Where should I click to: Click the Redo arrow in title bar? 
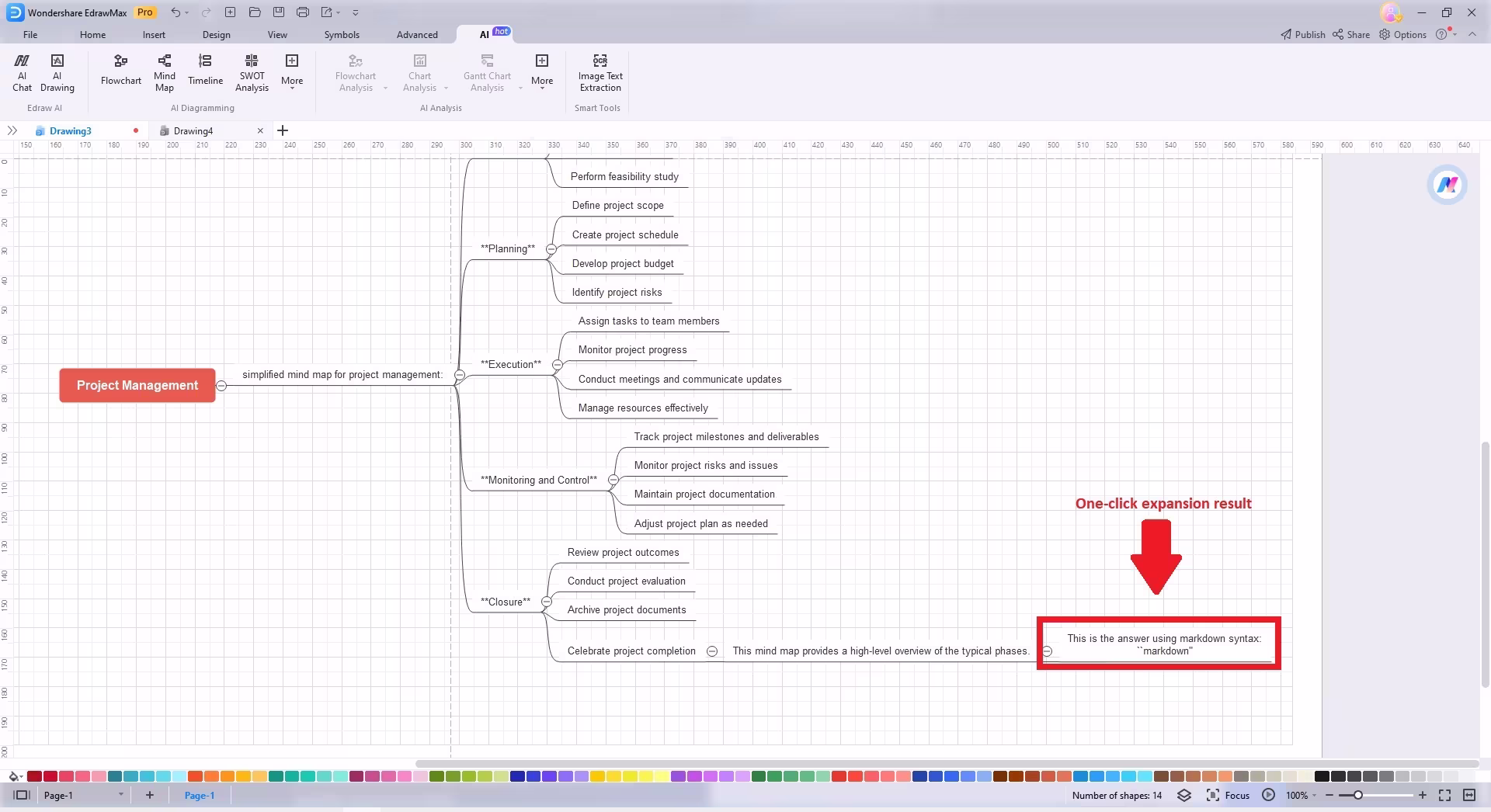click(206, 12)
